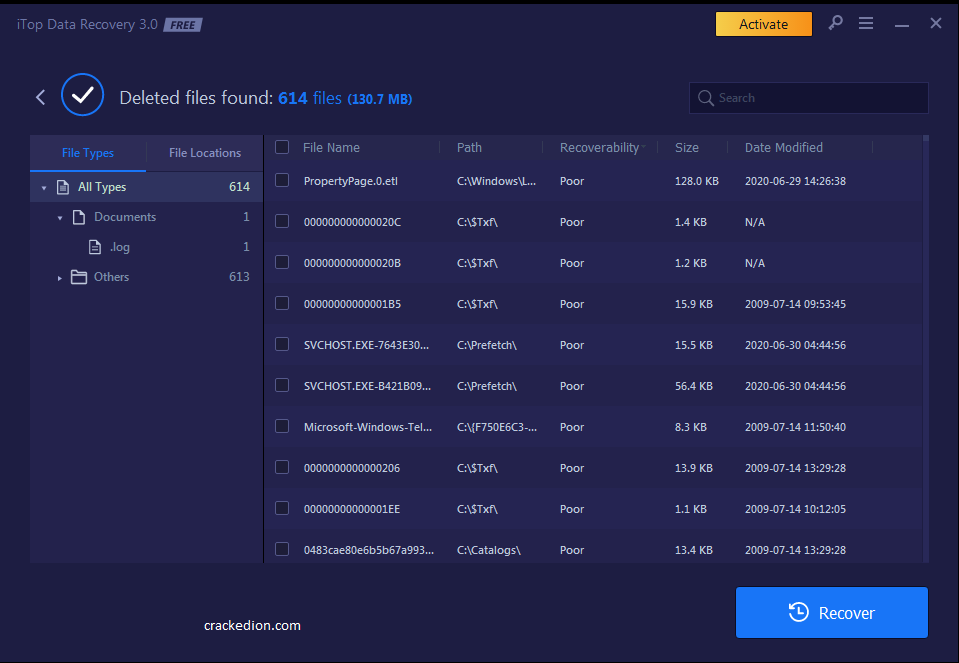The height and width of the screenshot is (663, 959).
Task: Collapse the Documents tree node arrow
Action: (60, 218)
